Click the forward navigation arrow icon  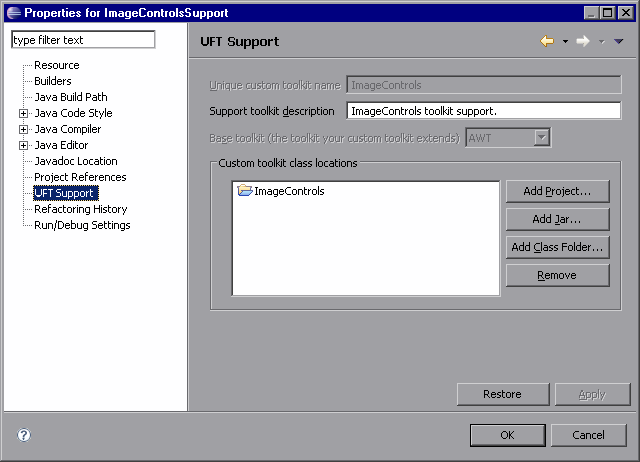coord(583,41)
